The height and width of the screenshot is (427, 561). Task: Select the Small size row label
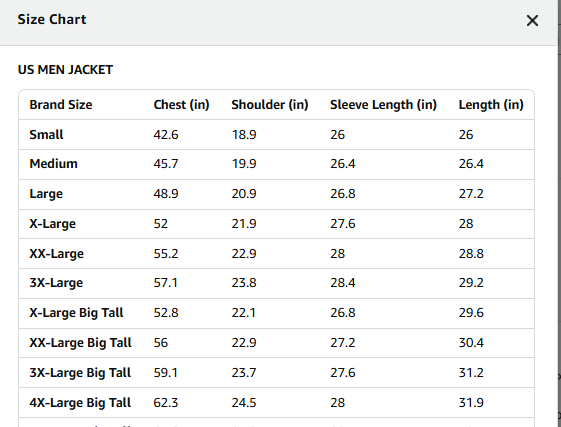(46, 135)
